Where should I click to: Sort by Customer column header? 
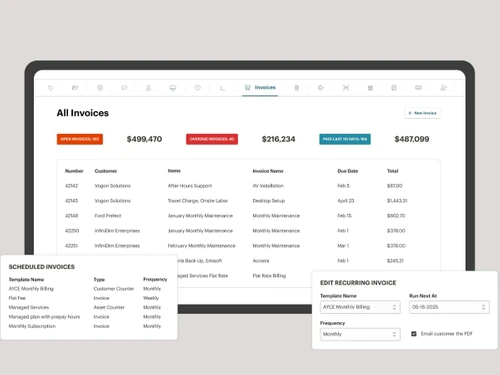[x=106, y=171]
